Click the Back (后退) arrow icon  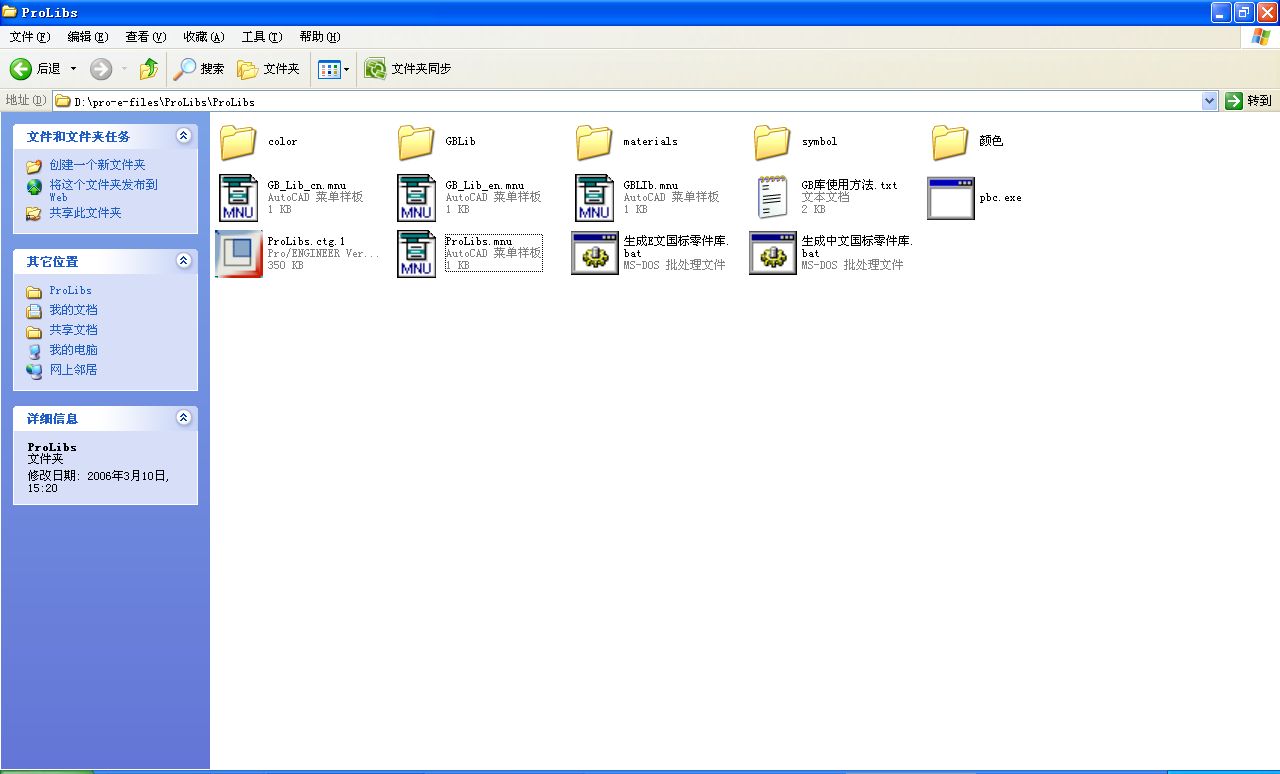pos(21,69)
